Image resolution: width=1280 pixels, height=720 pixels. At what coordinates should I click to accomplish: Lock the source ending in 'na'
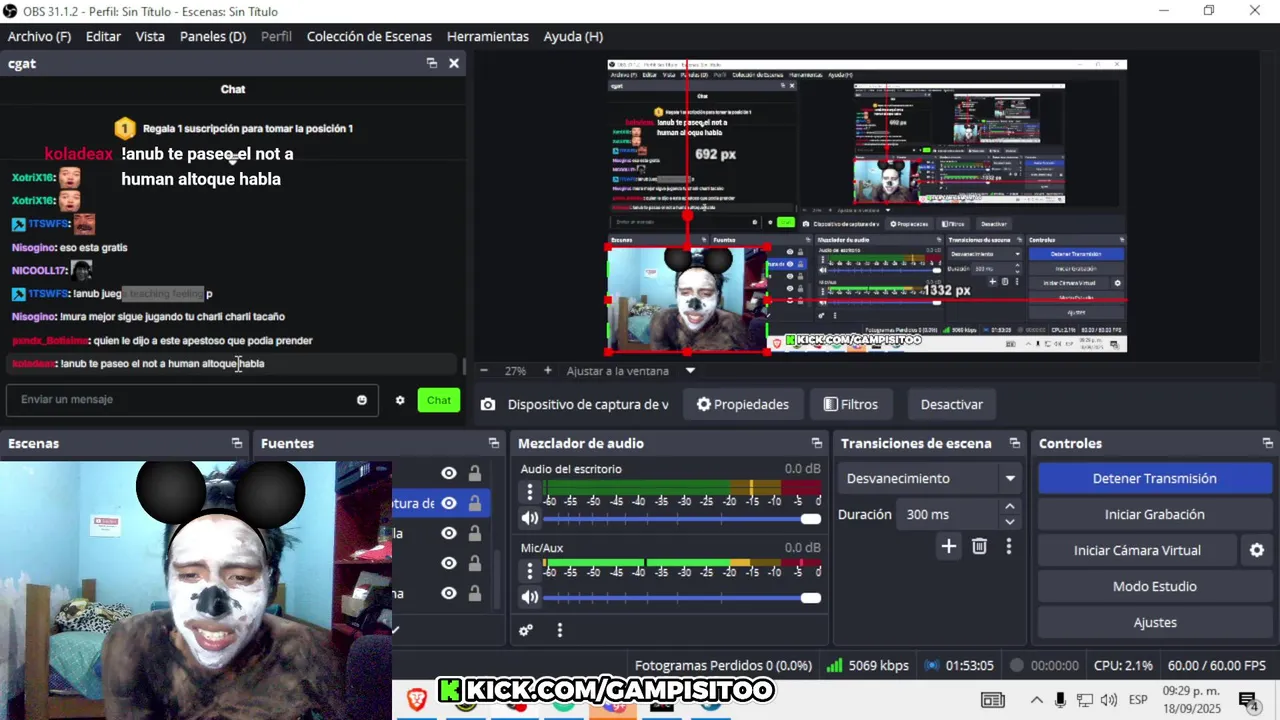pos(475,593)
